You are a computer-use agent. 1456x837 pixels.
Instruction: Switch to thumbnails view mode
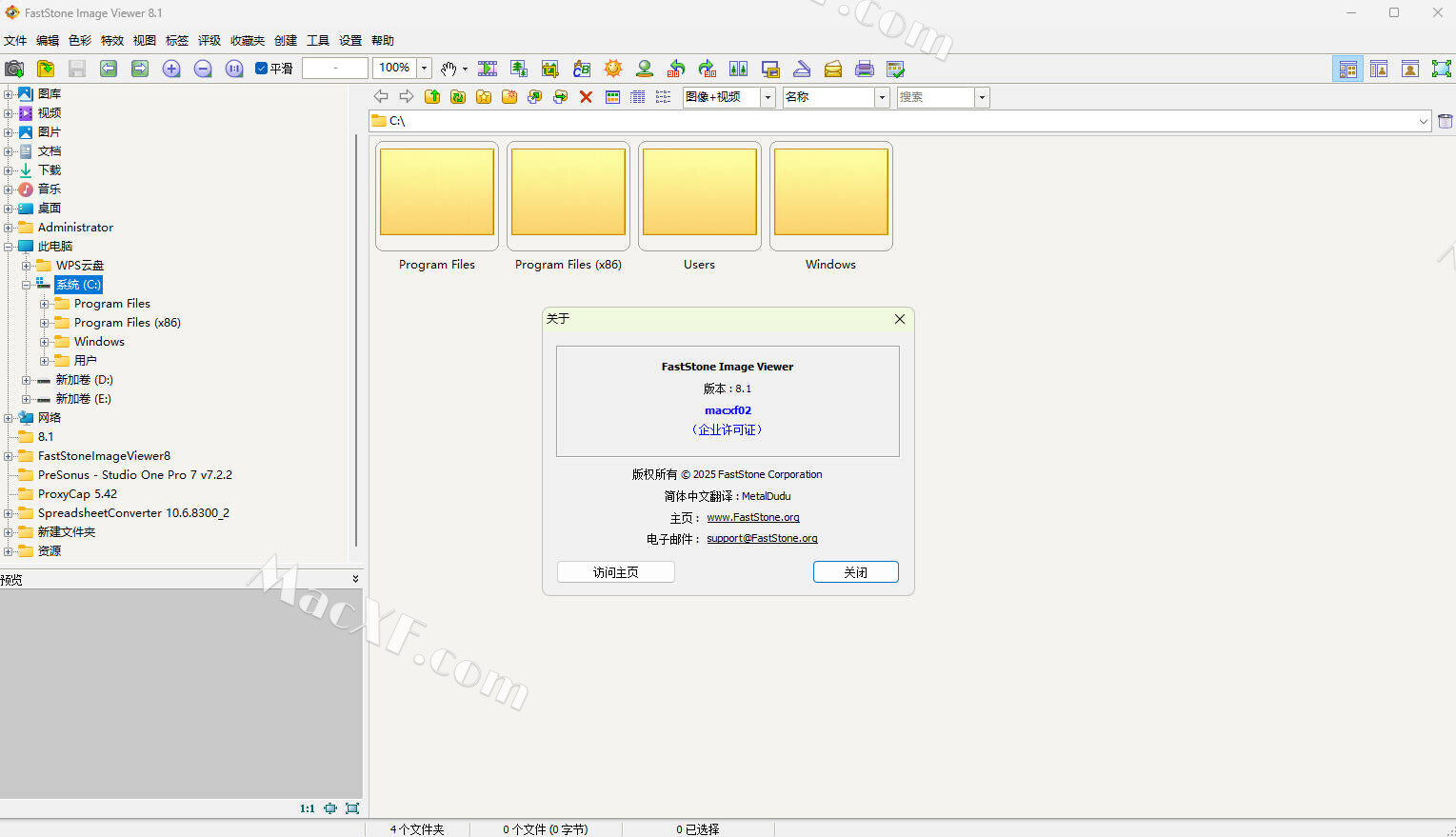[x=613, y=97]
